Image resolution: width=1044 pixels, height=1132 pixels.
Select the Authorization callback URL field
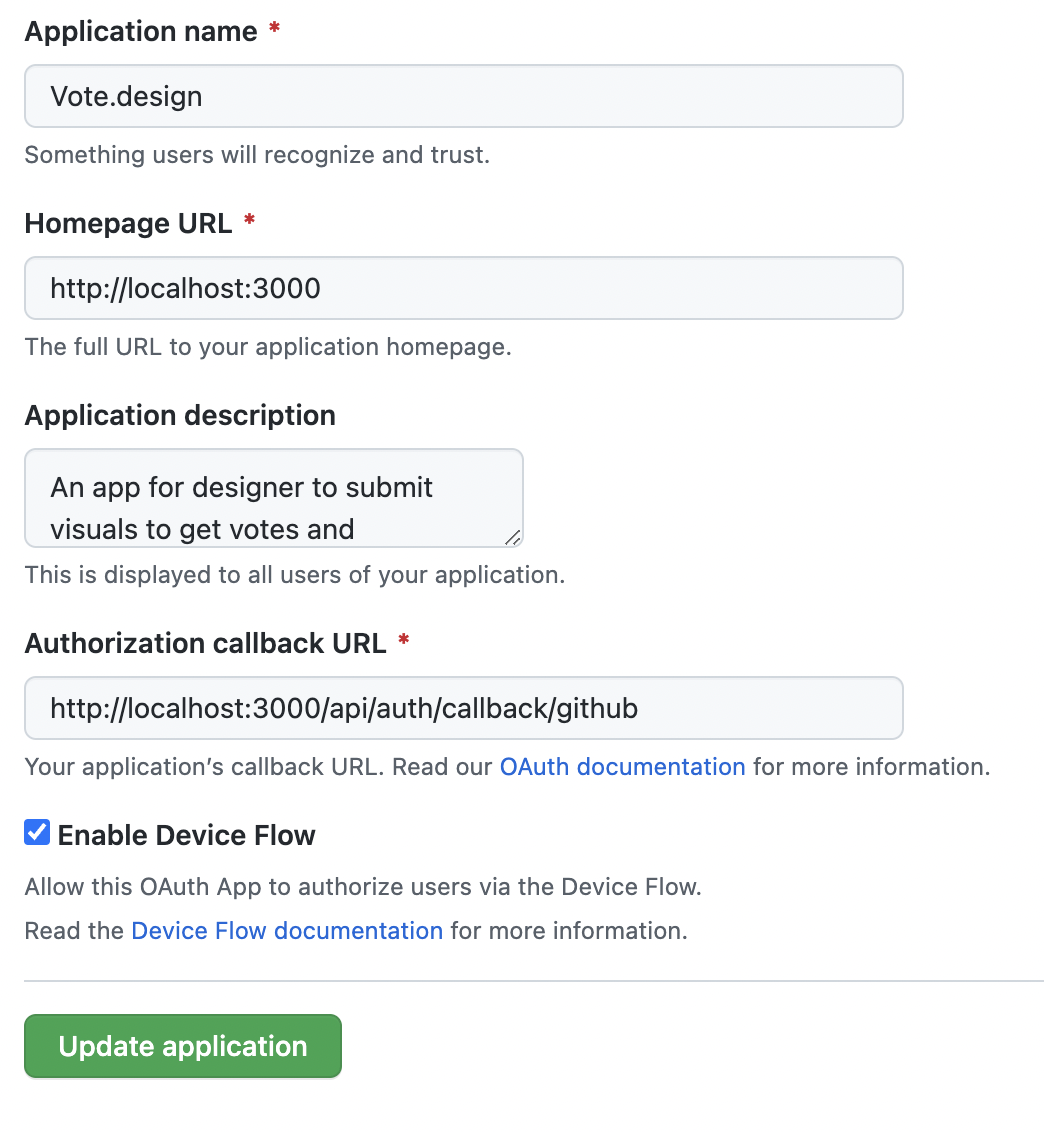pos(463,708)
